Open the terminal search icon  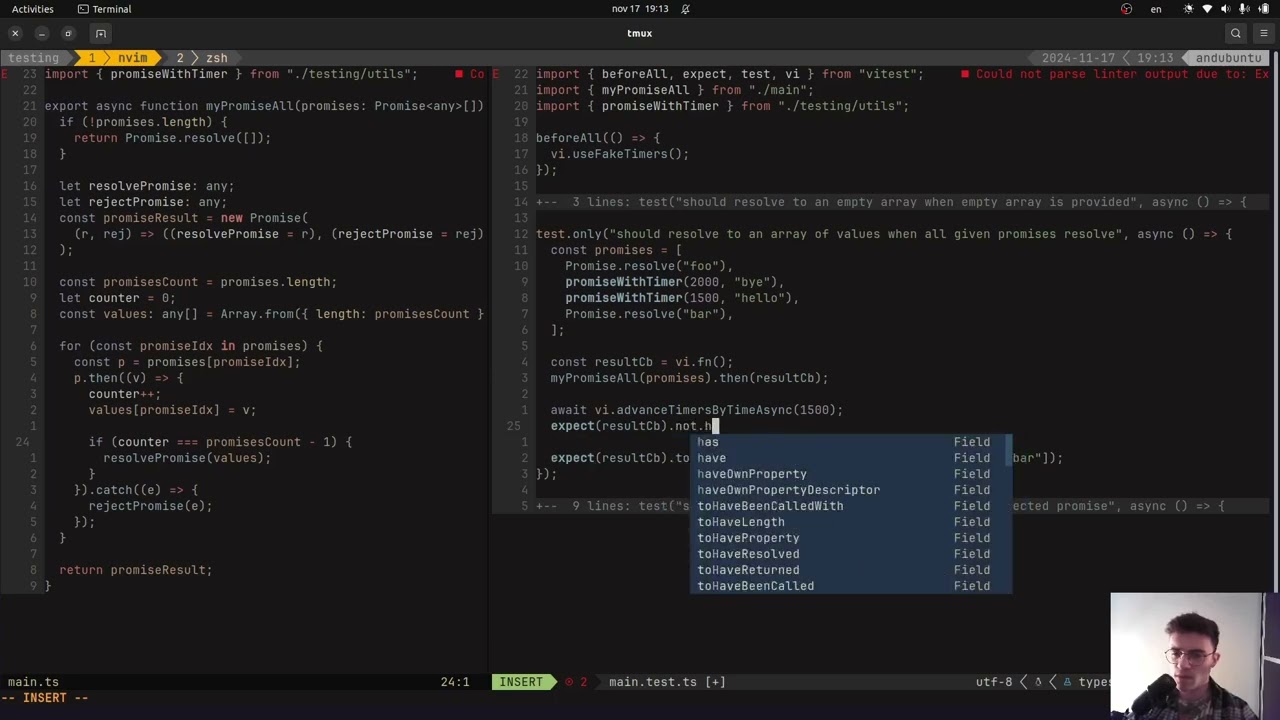click(1236, 34)
